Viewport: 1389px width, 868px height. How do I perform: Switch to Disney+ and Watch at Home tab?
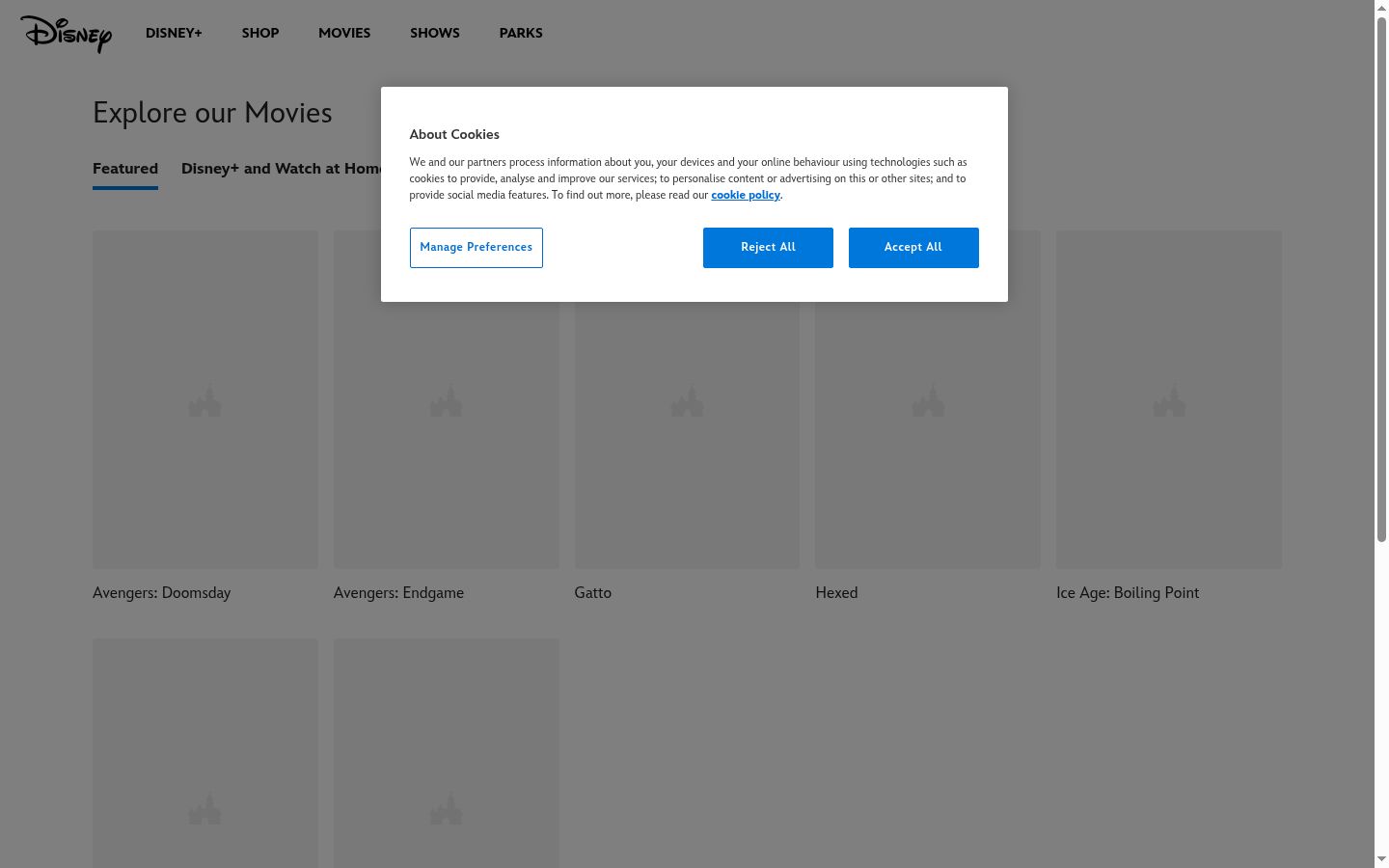(281, 169)
